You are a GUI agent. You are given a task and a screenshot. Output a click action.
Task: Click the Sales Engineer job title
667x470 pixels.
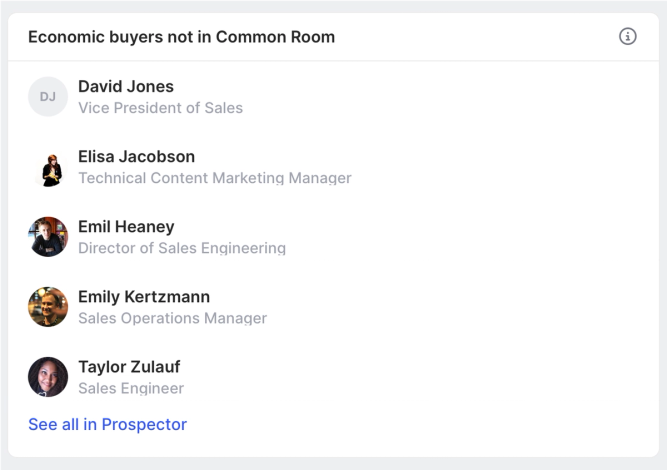pyautogui.click(x=131, y=388)
